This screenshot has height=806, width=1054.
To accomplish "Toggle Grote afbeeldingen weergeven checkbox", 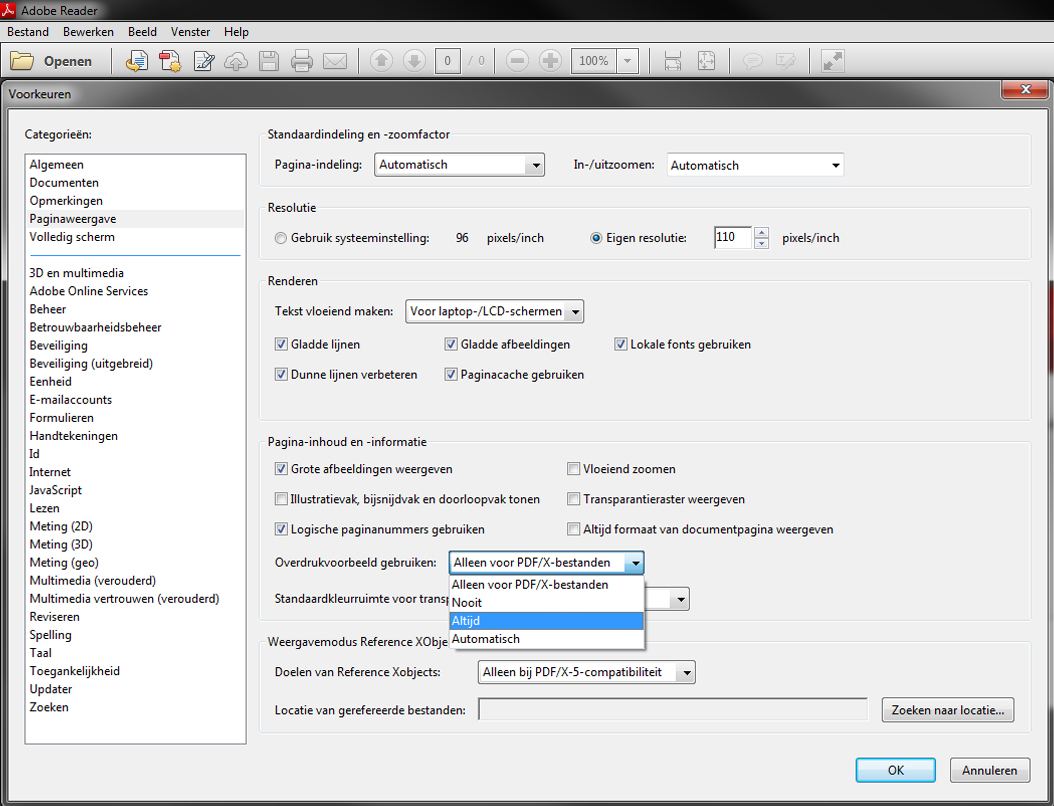I will pyautogui.click(x=281, y=469).
